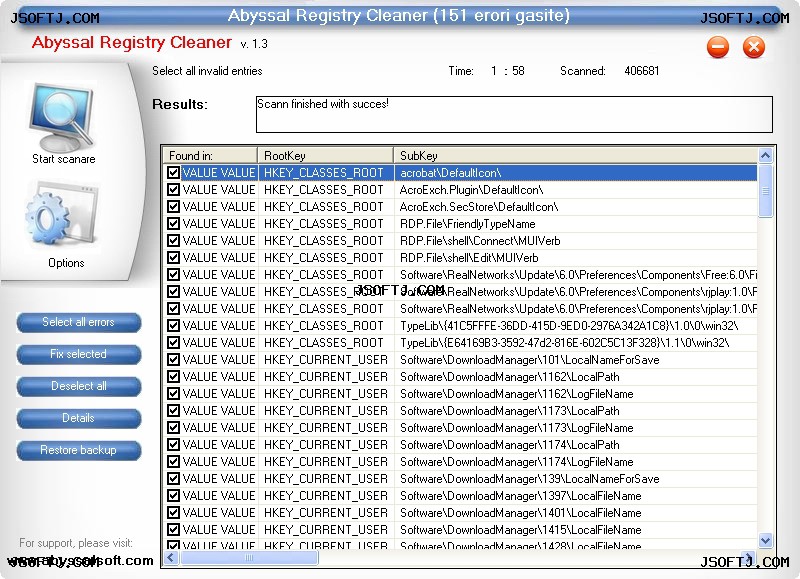Toggle checkbox for RDP.File\shell\Connect\MUIVerb row
800x579 pixels.
173,240
